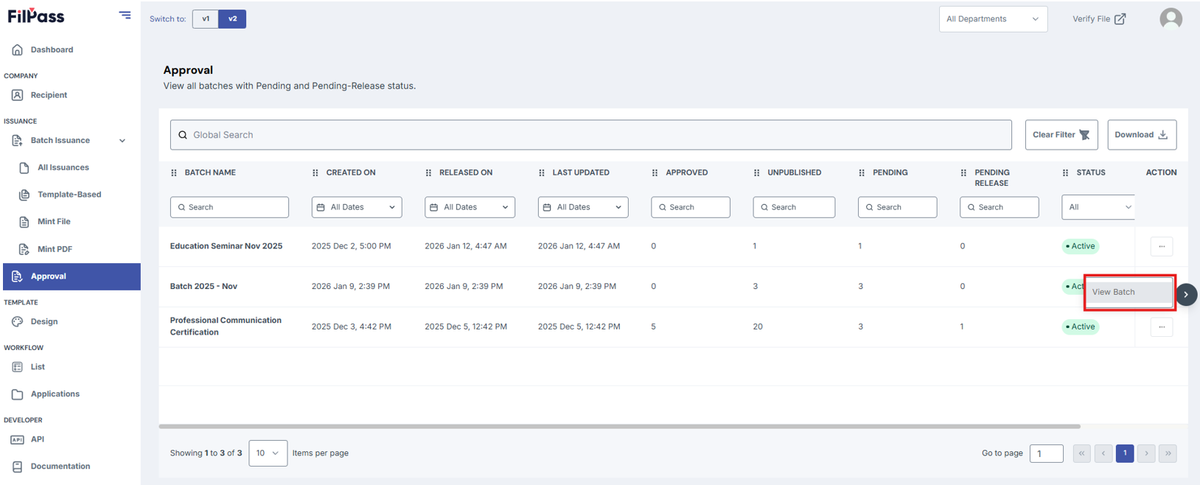
Task: Click the Created On column drag handle
Action: pos(316,173)
